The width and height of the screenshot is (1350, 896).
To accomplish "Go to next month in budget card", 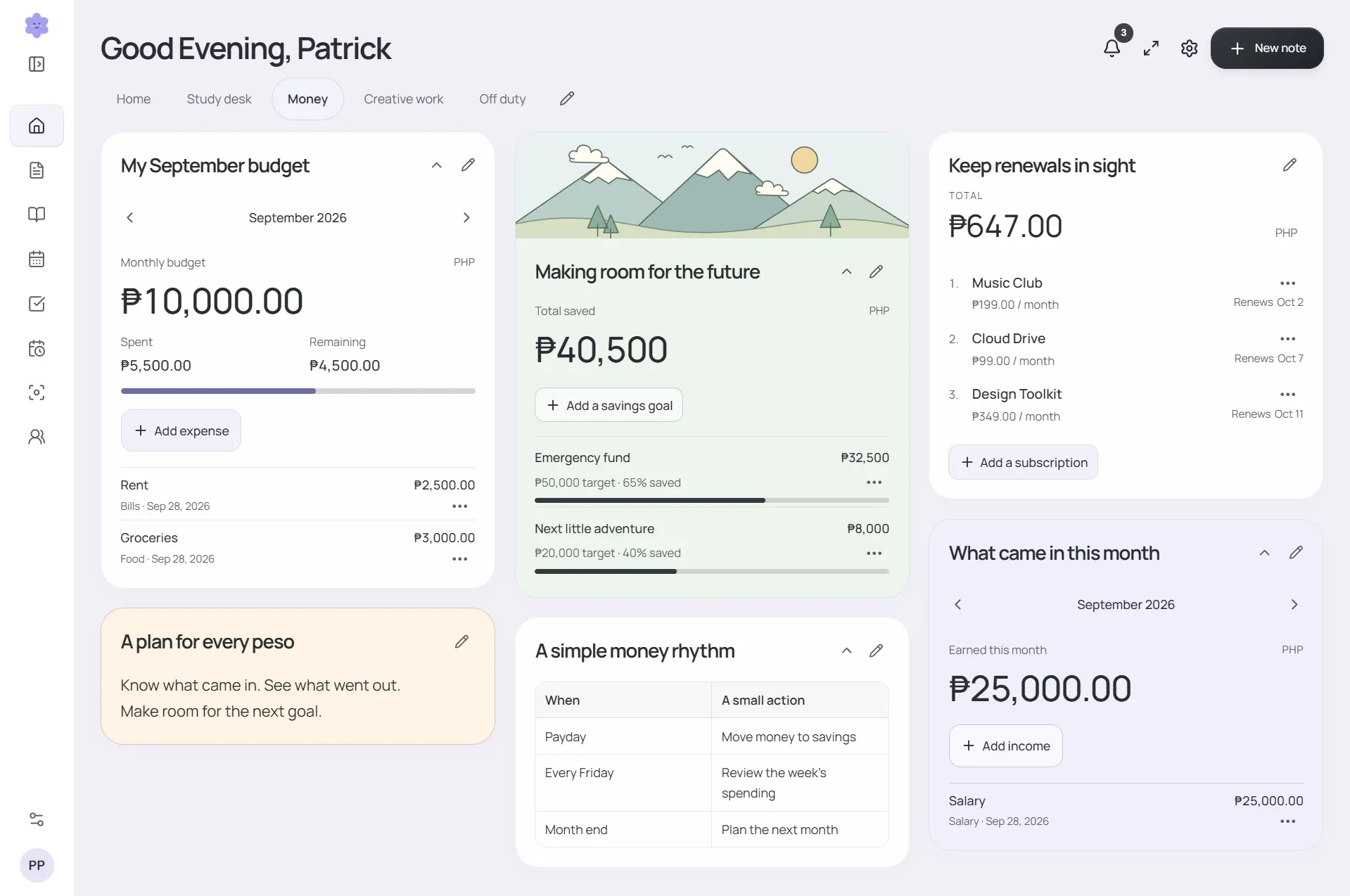I will pos(466,217).
